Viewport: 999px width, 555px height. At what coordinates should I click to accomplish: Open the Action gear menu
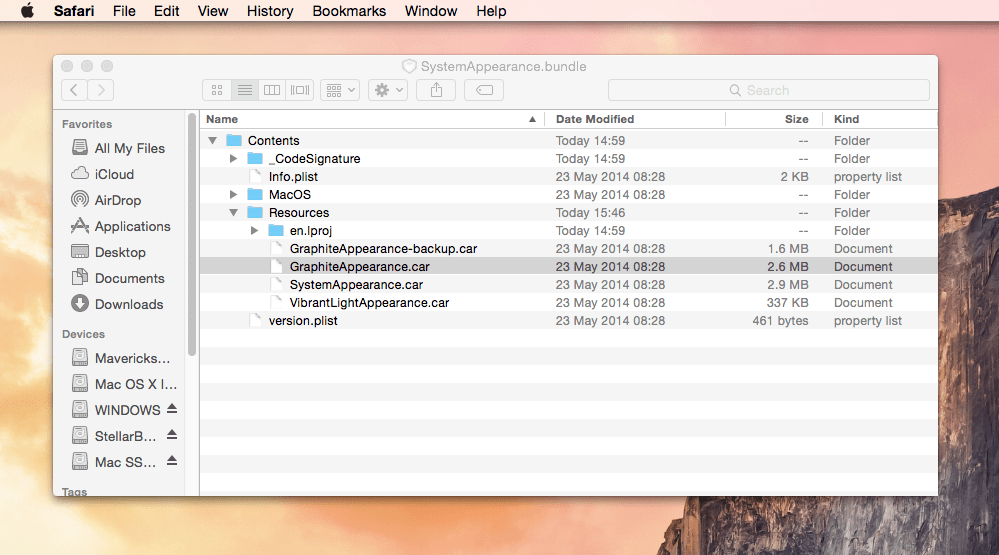tap(388, 90)
